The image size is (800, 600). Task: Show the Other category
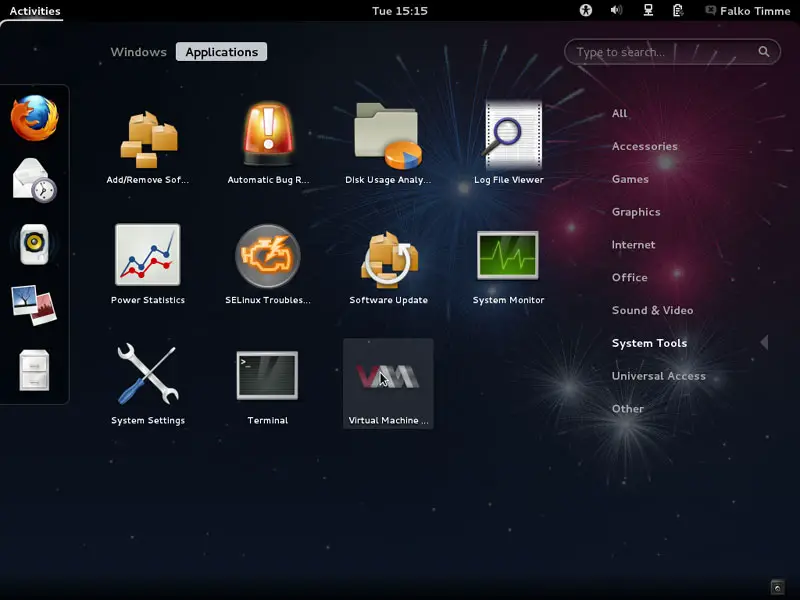[x=628, y=409]
